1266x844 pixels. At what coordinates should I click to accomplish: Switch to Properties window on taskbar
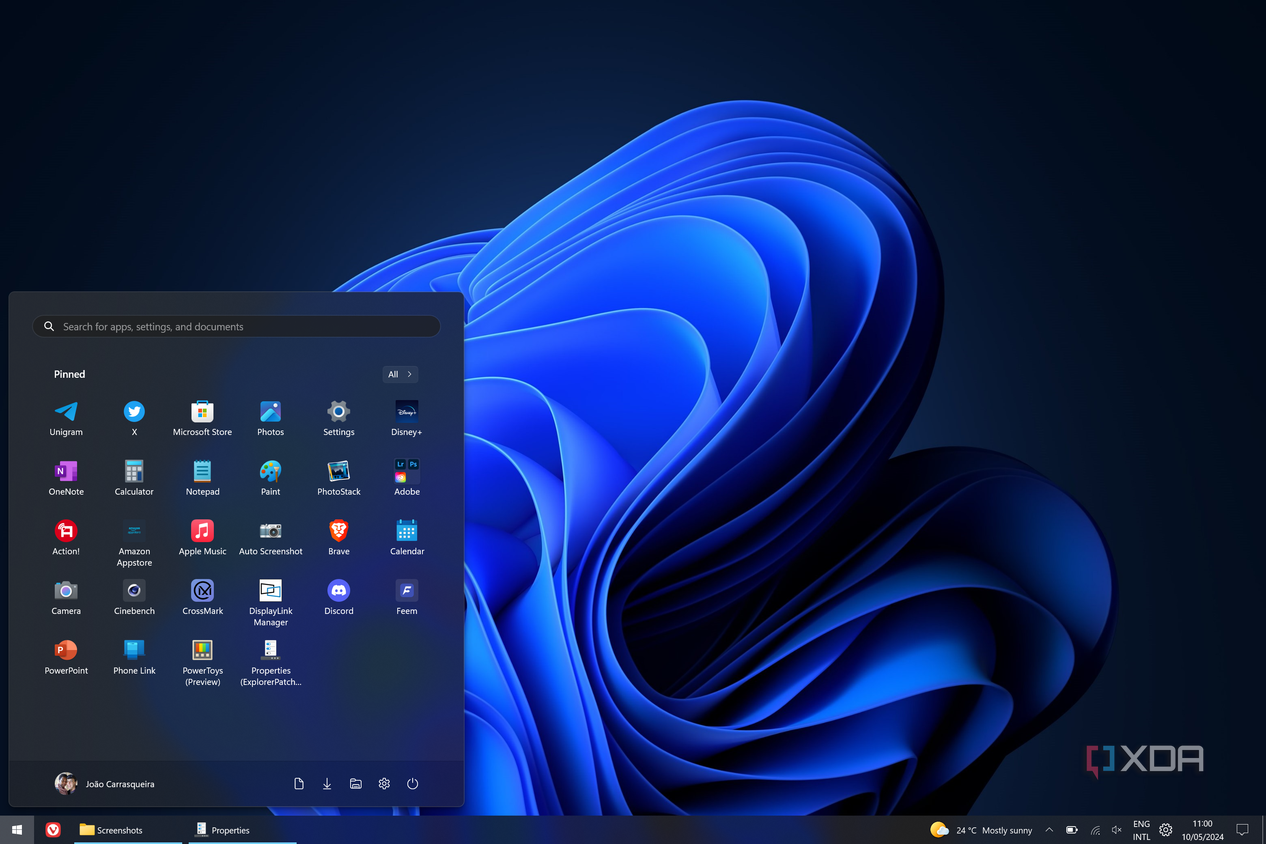[242, 830]
